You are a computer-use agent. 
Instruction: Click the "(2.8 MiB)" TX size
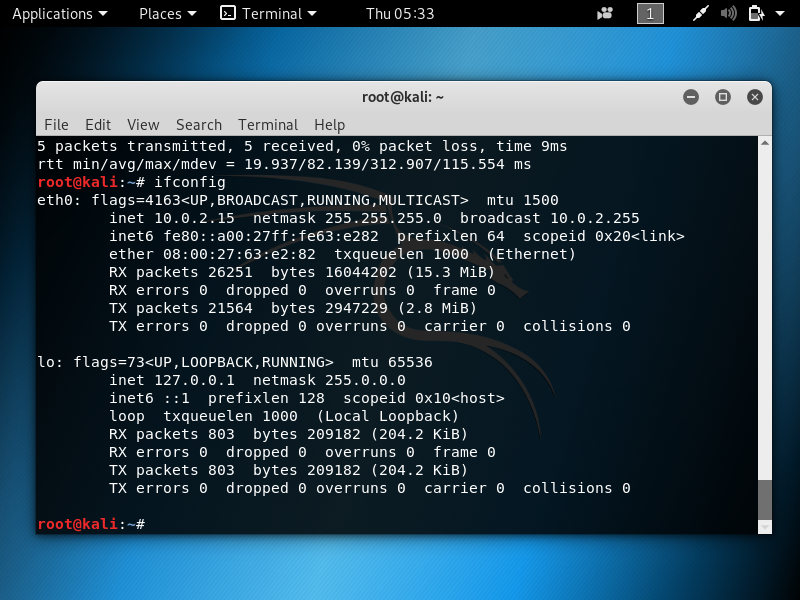coord(437,308)
